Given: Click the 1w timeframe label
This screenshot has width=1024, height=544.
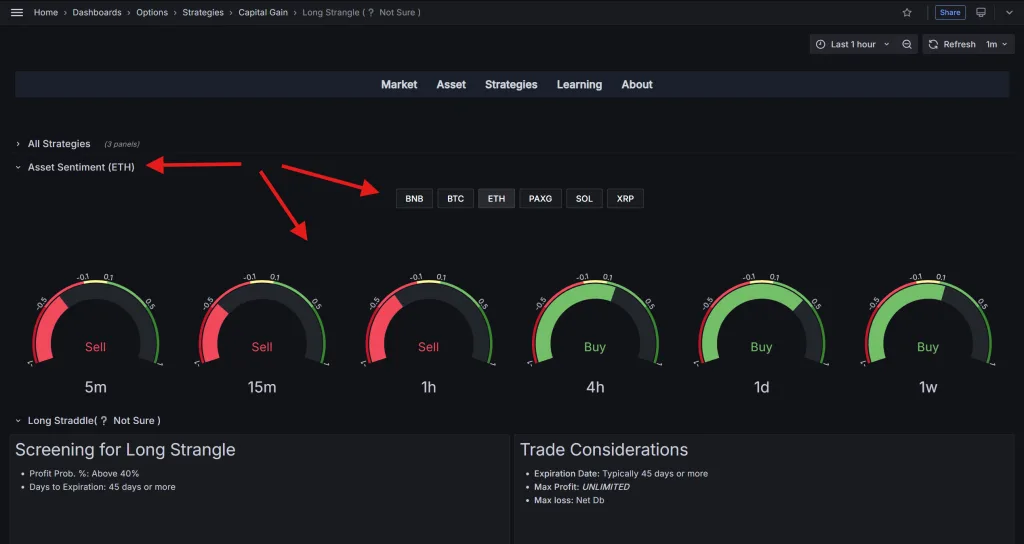Looking at the screenshot, I should pos(928,387).
